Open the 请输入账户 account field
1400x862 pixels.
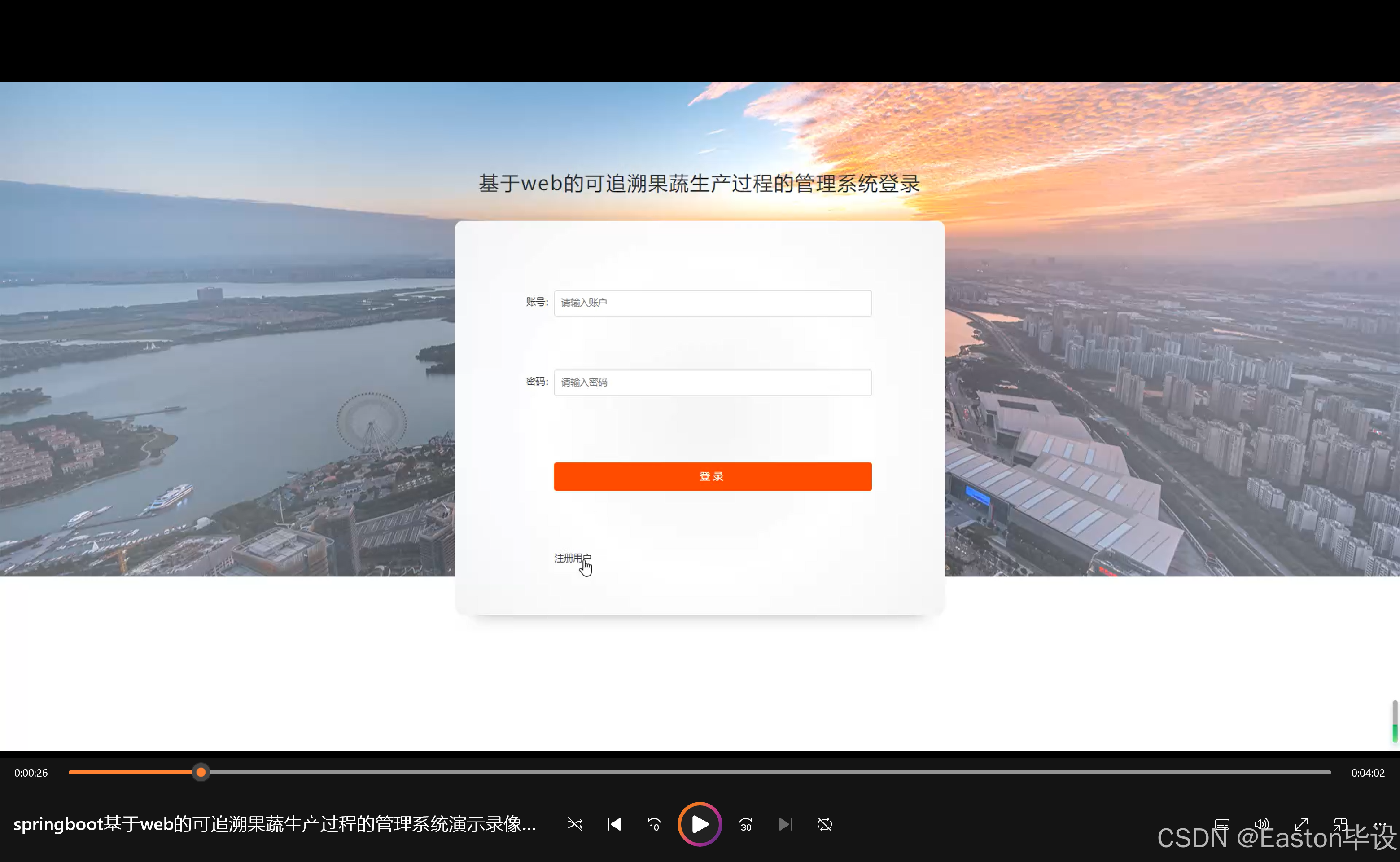click(712, 303)
